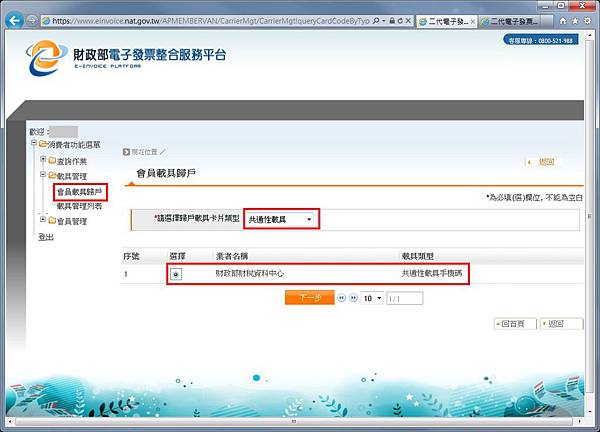The width and height of the screenshot is (600, 432).
Task: Click the vertical scrollbar on the right
Action: pos(589,216)
